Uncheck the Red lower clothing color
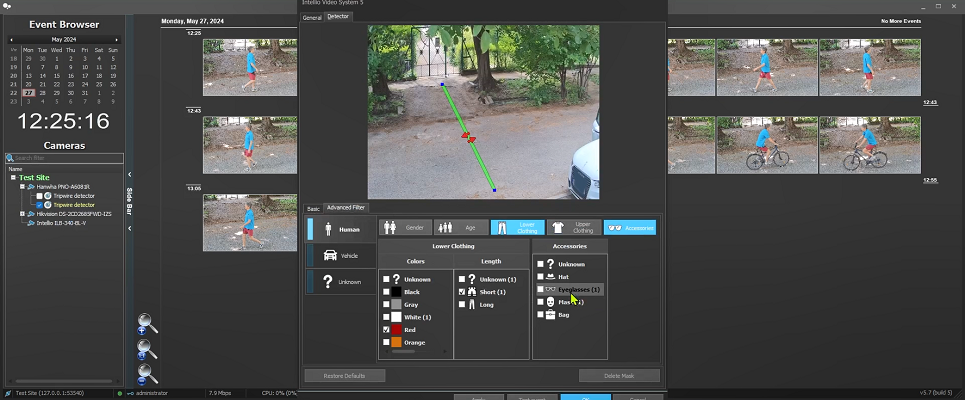Image resolution: width=965 pixels, height=400 pixels. pos(386,329)
